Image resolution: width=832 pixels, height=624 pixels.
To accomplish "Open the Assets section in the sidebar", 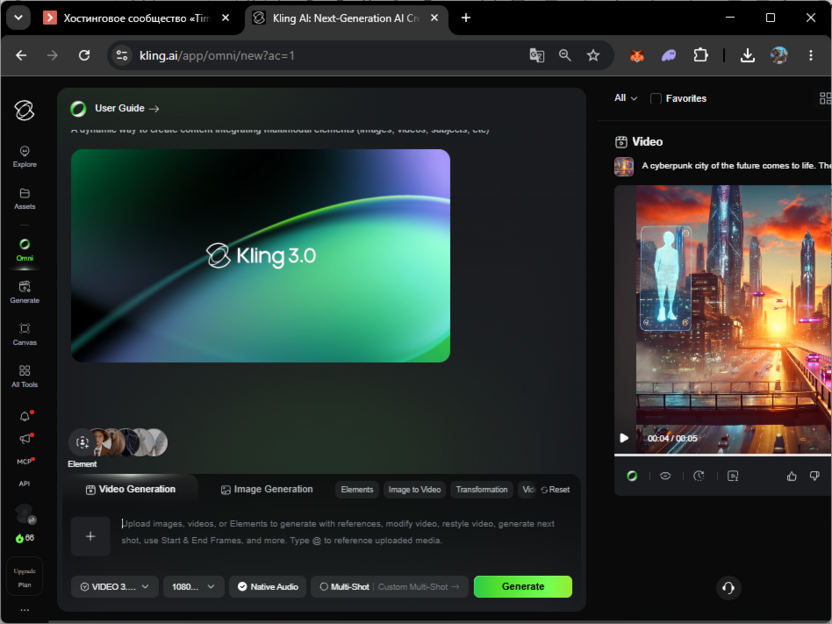I will (x=24, y=199).
